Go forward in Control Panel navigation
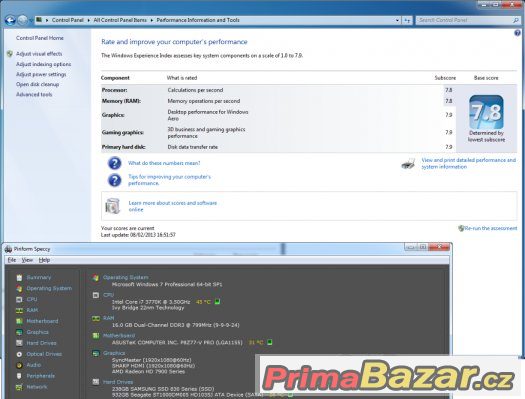525x399 pixels. click(x=23, y=20)
